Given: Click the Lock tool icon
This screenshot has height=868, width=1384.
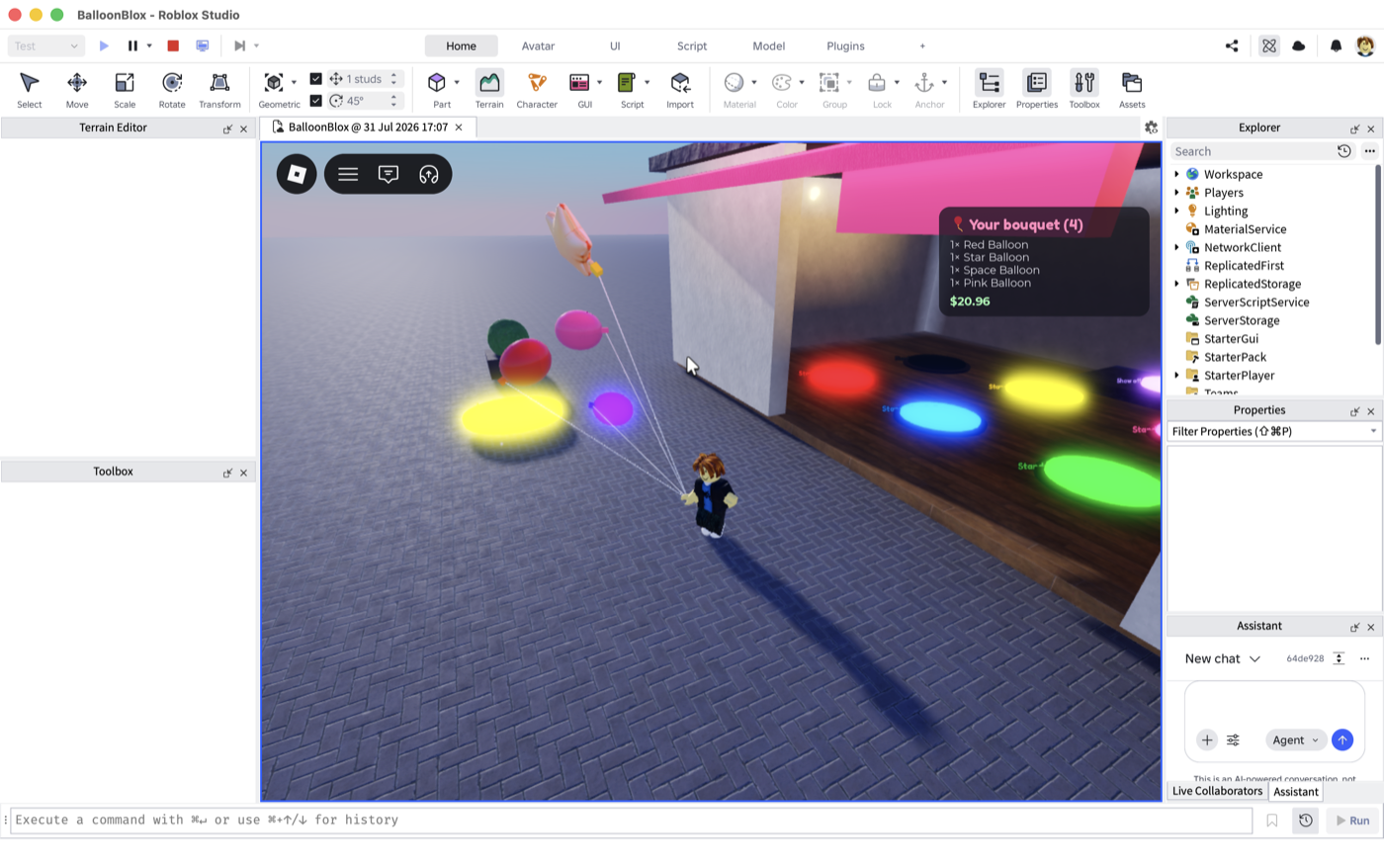Looking at the screenshot, I should (877, 82).
